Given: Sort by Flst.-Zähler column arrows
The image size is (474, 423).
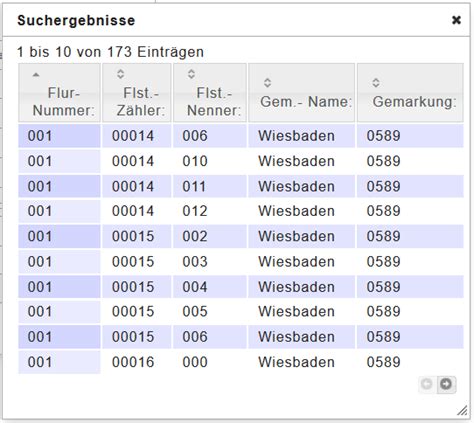Looking at the screenshot, I should [121, 74].
